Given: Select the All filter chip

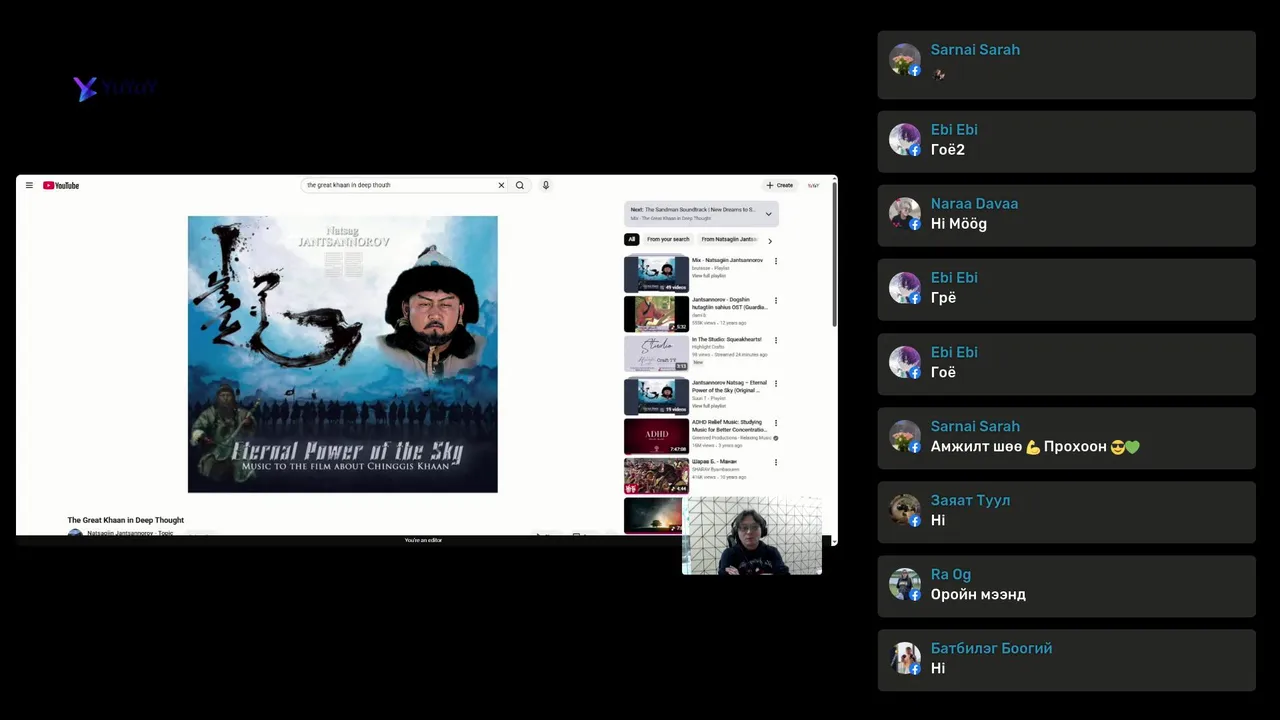Looking at the screenshot, I should coord(631,240).
